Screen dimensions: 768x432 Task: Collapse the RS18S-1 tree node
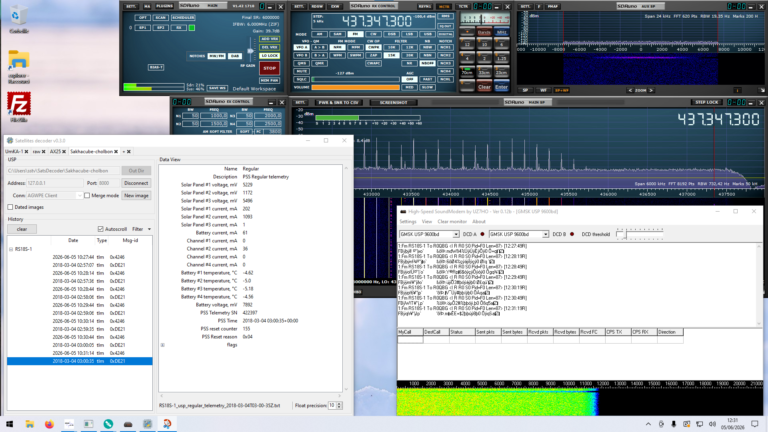pos(11,249)
